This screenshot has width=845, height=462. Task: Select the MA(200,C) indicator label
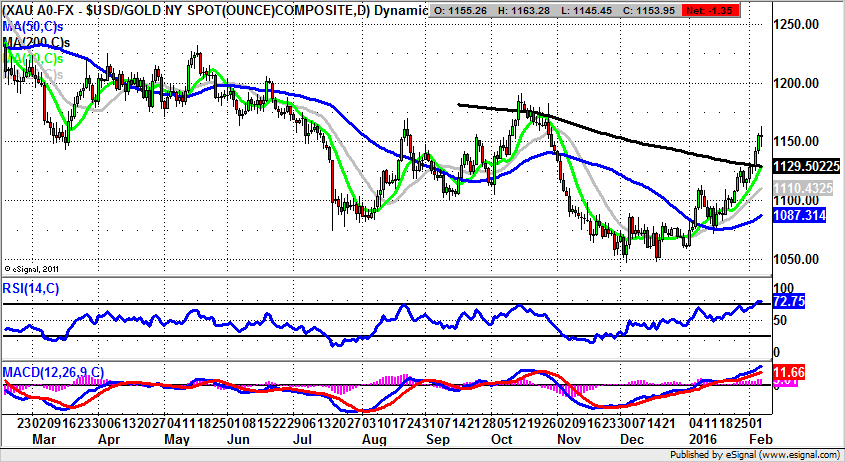tap(40, 44)
